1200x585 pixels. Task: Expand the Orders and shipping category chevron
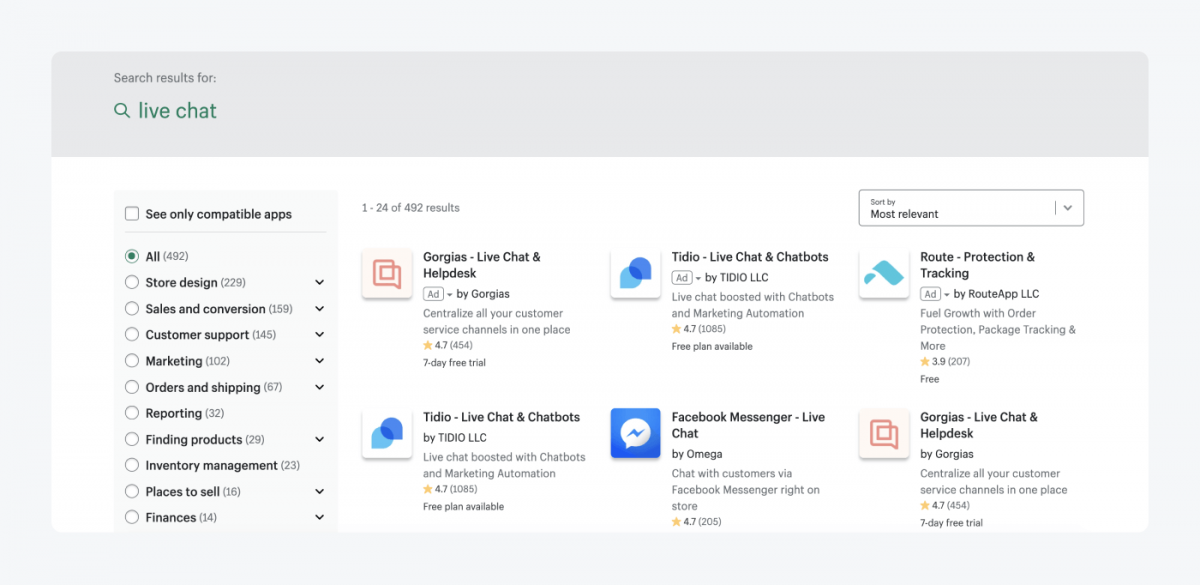pos(320,387)
